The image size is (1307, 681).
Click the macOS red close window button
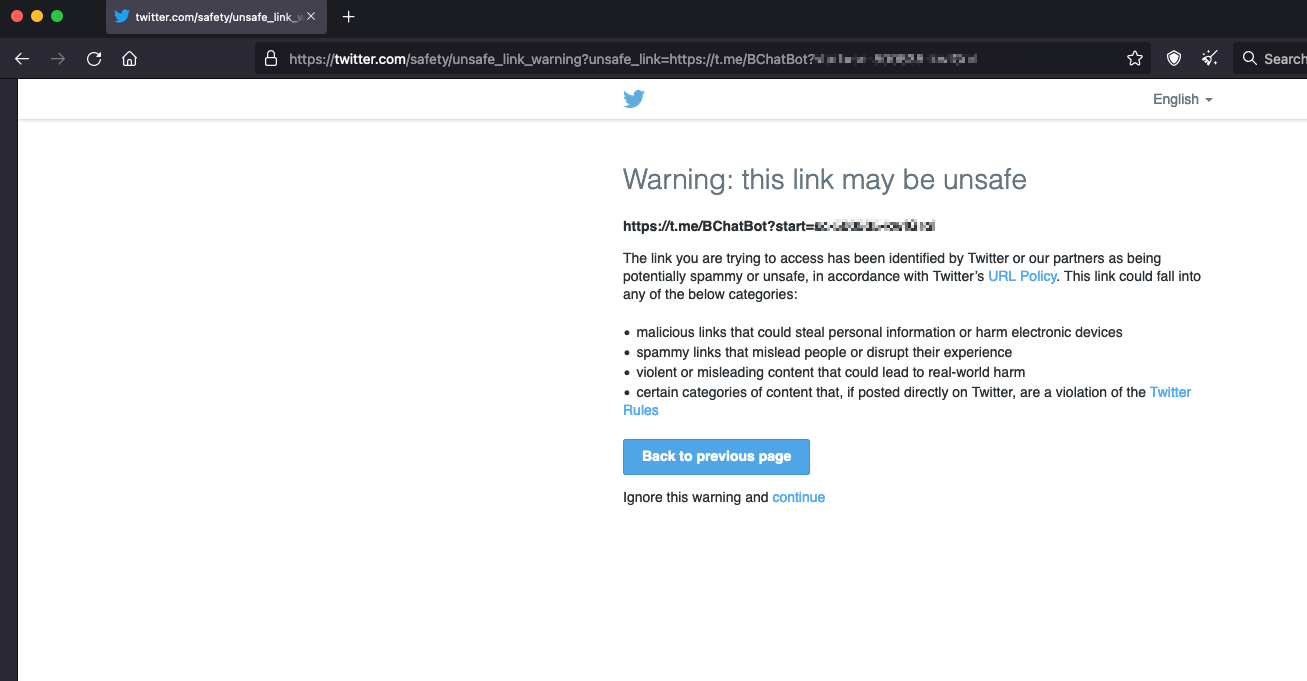(x=17, y=16)
